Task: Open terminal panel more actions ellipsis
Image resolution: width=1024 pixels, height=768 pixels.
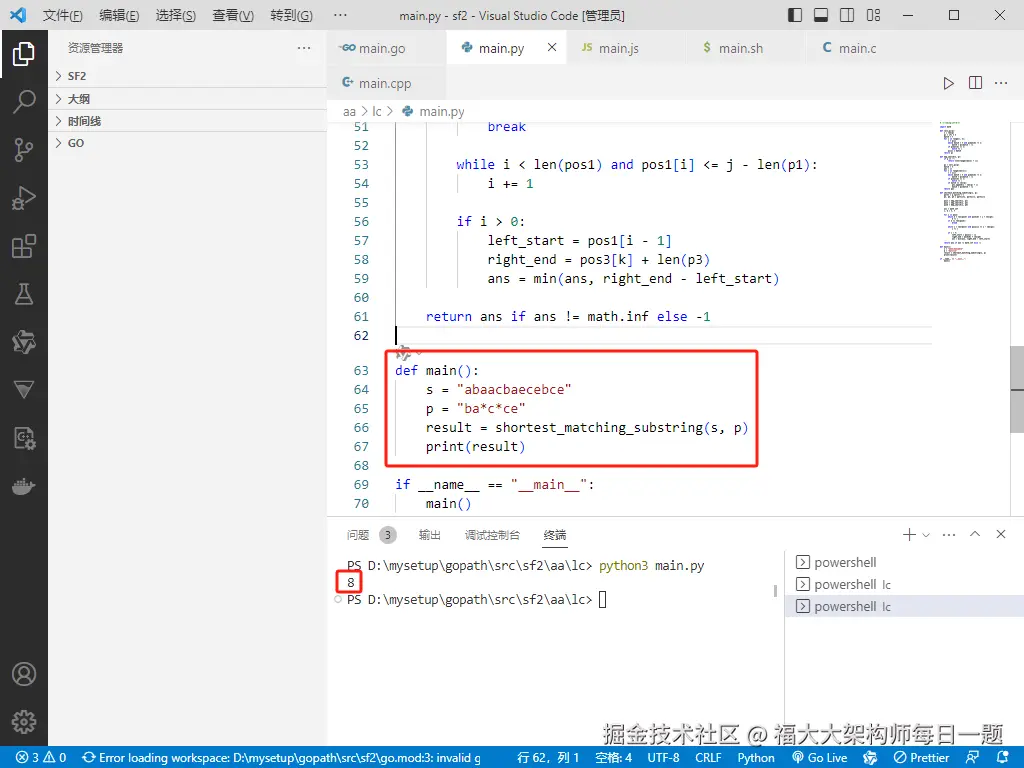Action: (949, 535)
